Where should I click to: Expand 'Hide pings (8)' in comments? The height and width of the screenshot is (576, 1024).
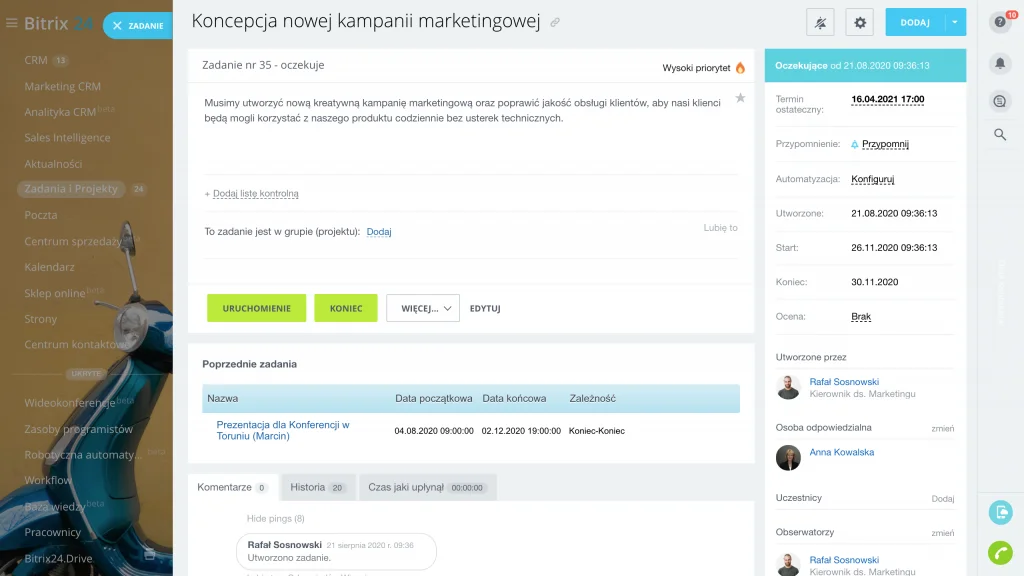tap(275, 519)
